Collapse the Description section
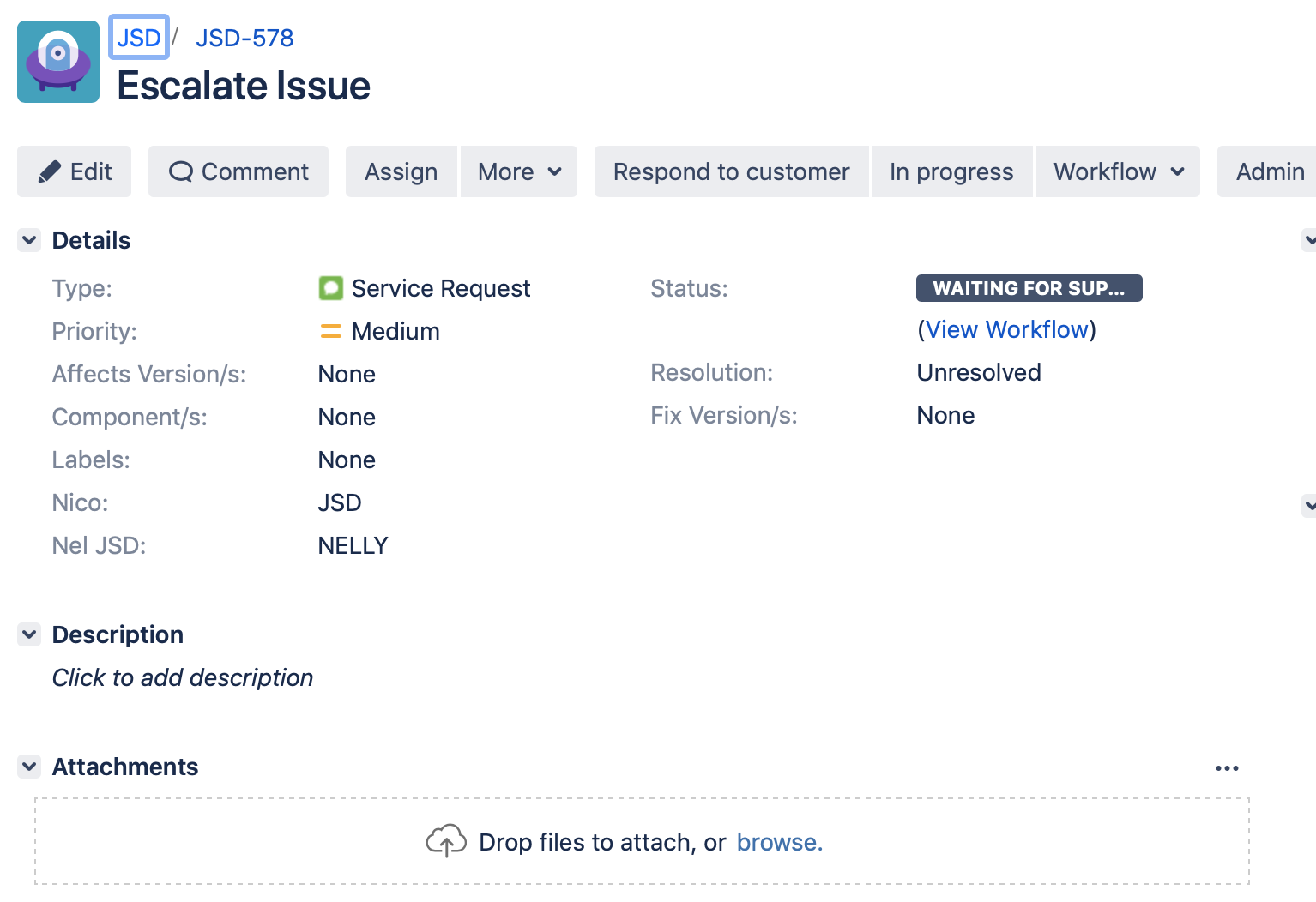Image resolution: width=1316 pixels, height=902 pixels. click(x=30, y=634)
